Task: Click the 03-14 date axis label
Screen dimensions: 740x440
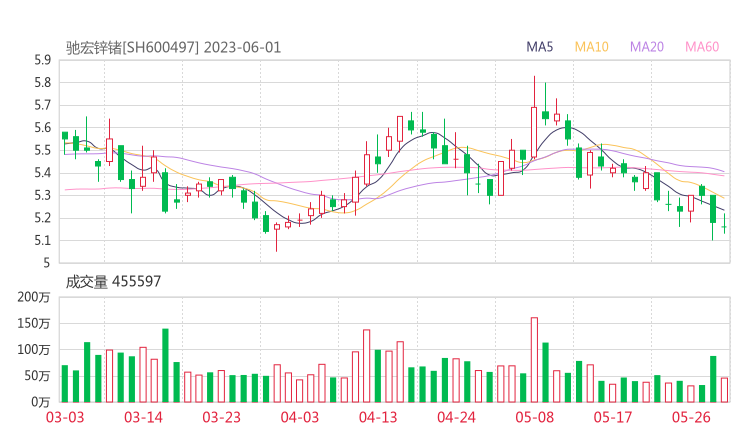Action: 143,417
